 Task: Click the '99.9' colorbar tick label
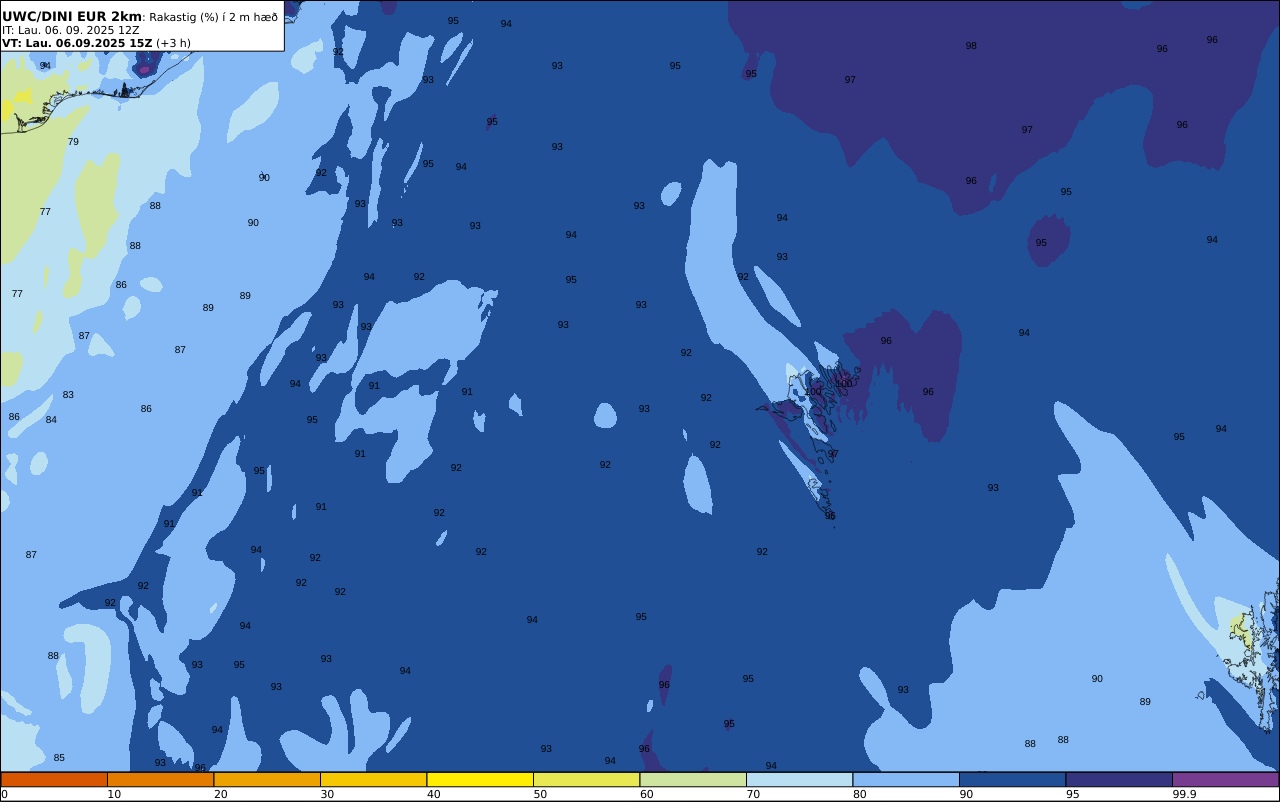(1184, 794)
